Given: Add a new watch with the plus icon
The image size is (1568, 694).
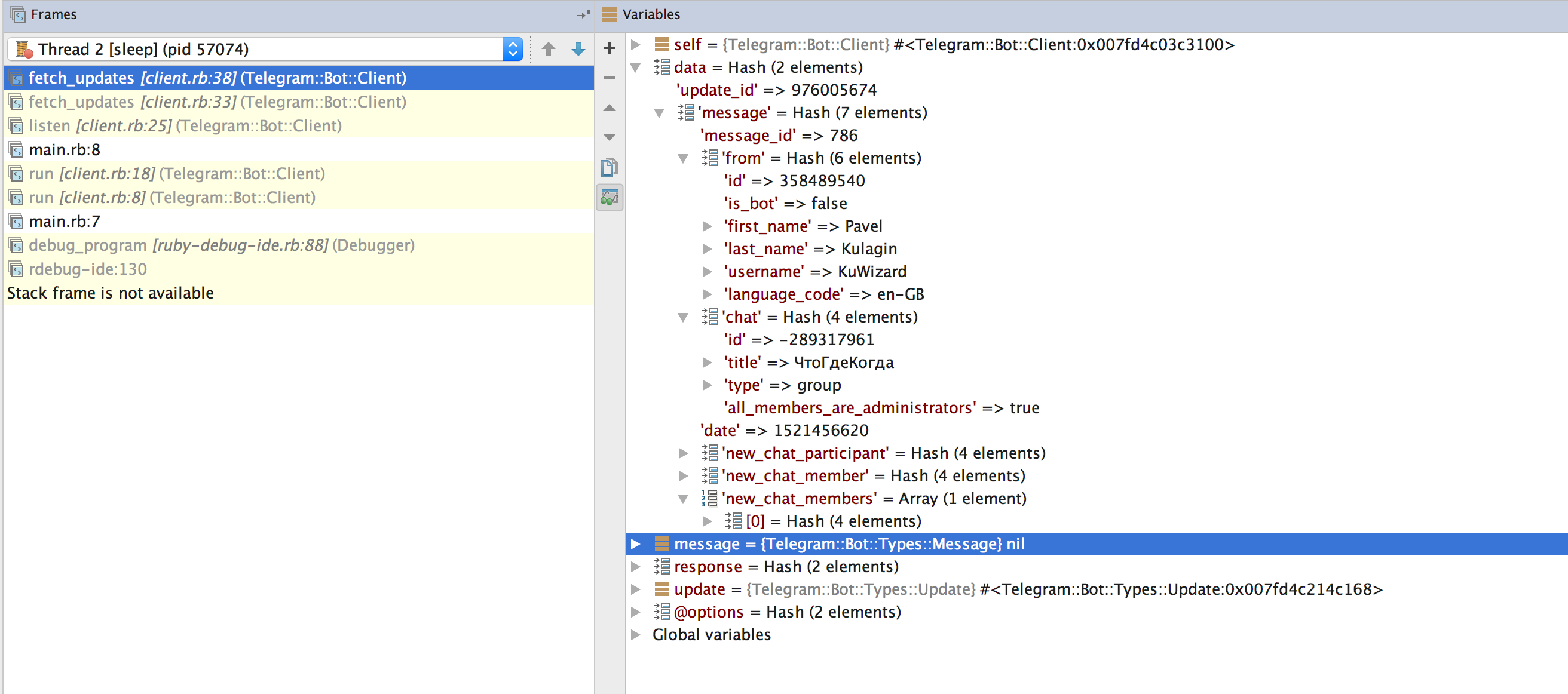Looking at the screenshot, I should coord(609,48).
